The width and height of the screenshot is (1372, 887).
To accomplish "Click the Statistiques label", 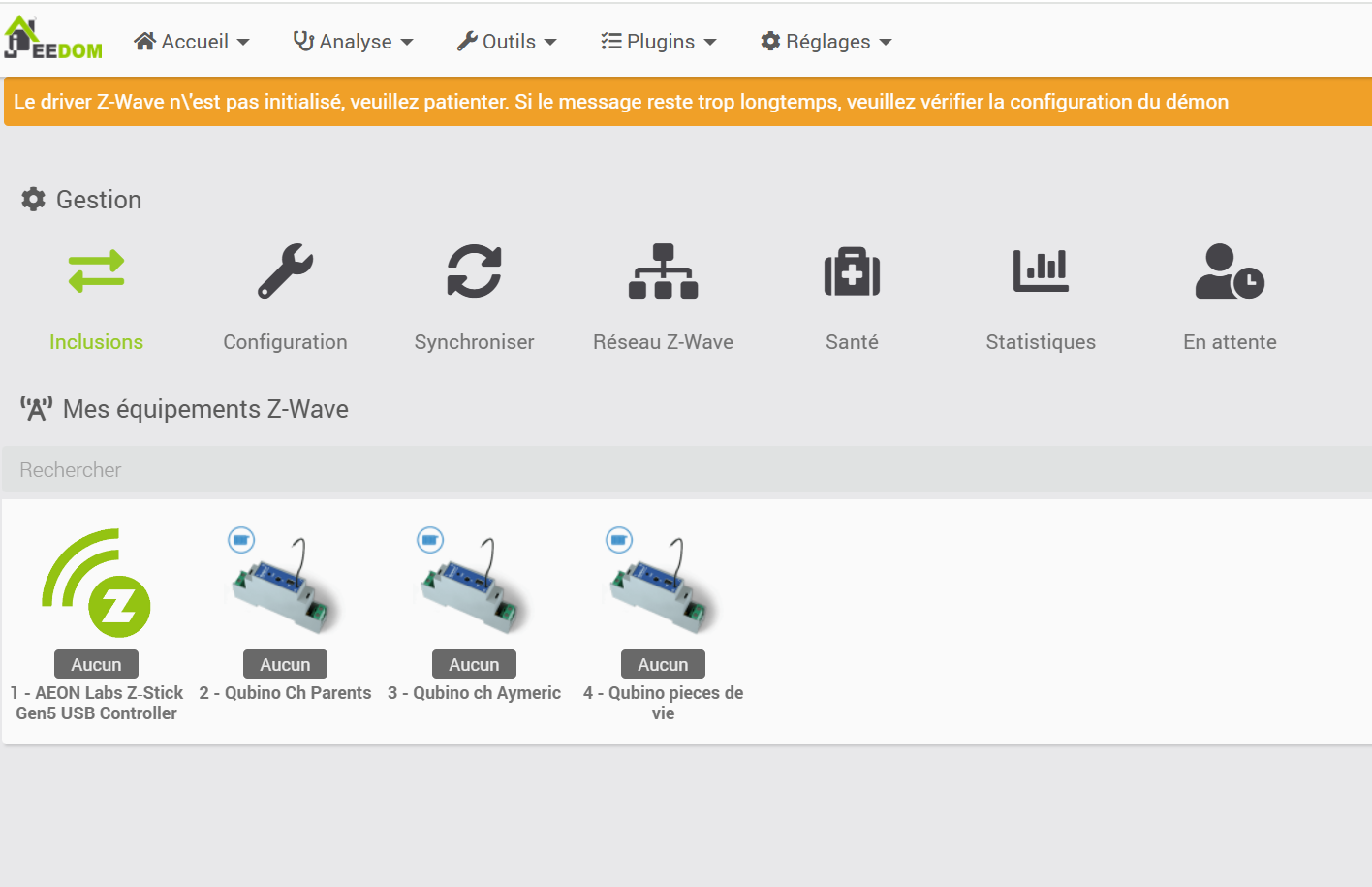I will click(x=1041, y=342).
